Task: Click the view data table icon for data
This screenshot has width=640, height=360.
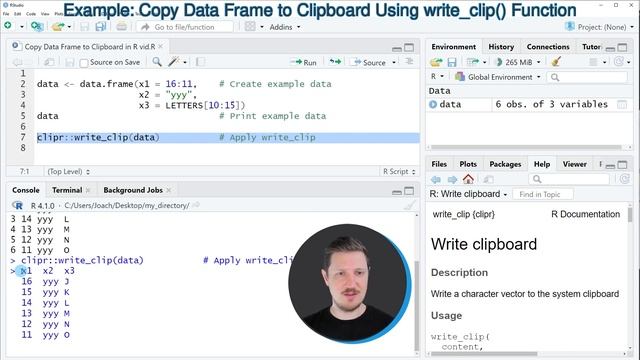Action: pyautogui.click(x=622, y=104)
